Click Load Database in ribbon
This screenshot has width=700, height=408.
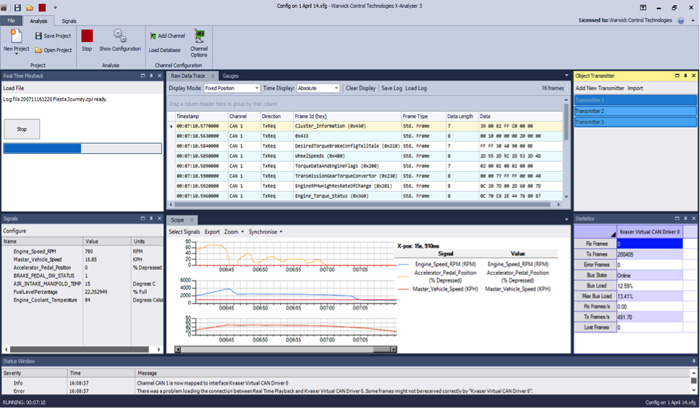tap(164, 50)
